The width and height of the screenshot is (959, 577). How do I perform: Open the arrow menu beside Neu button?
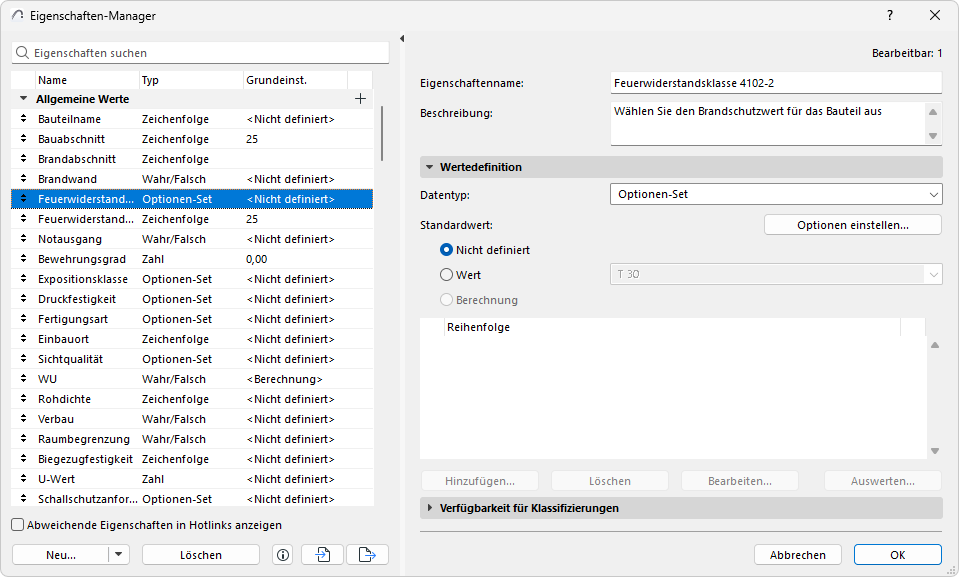click(x=119, y=555)
